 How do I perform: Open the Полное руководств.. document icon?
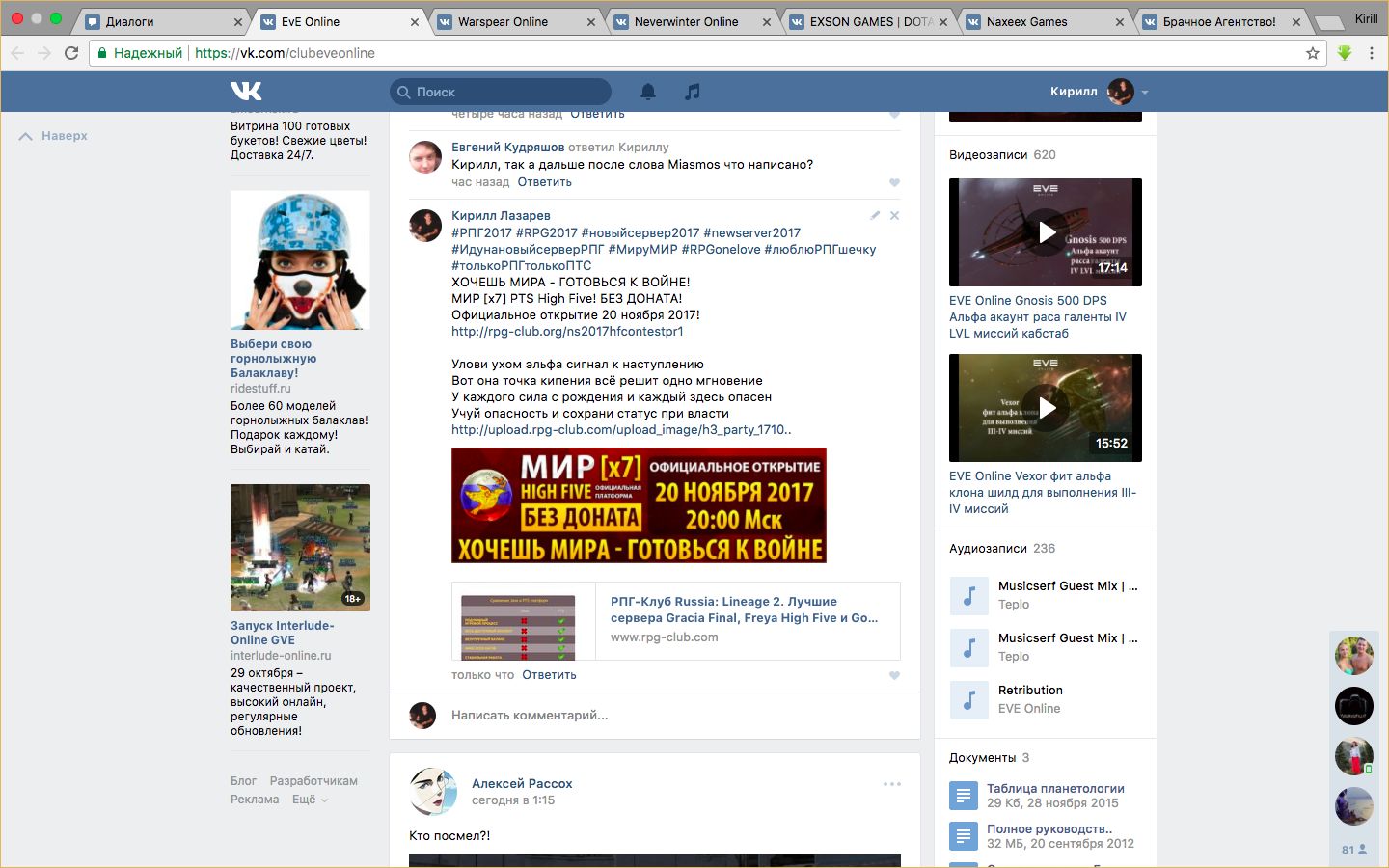pos(963,836)
